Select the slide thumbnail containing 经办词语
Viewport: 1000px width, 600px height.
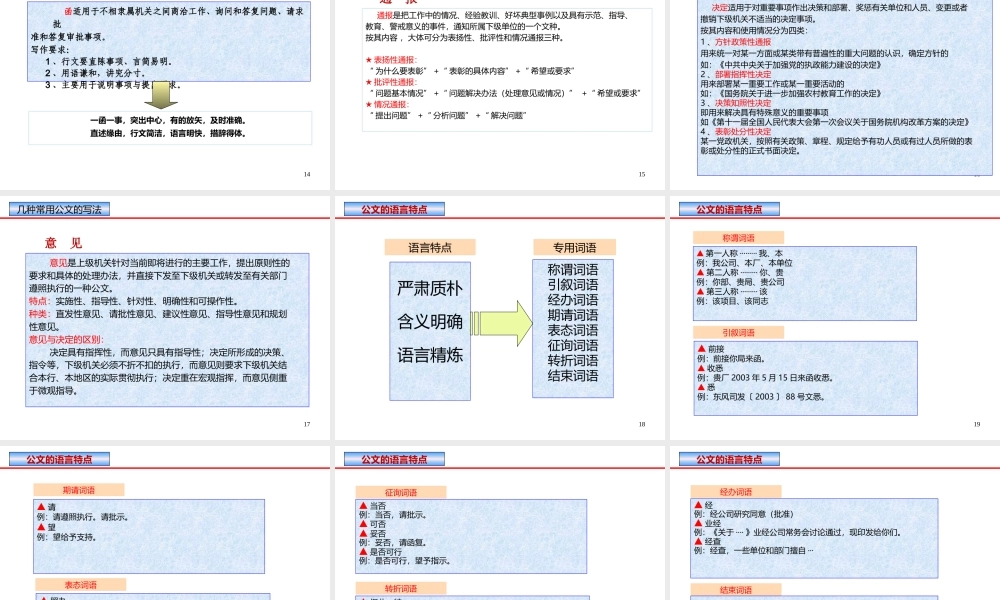coord(835,523)
